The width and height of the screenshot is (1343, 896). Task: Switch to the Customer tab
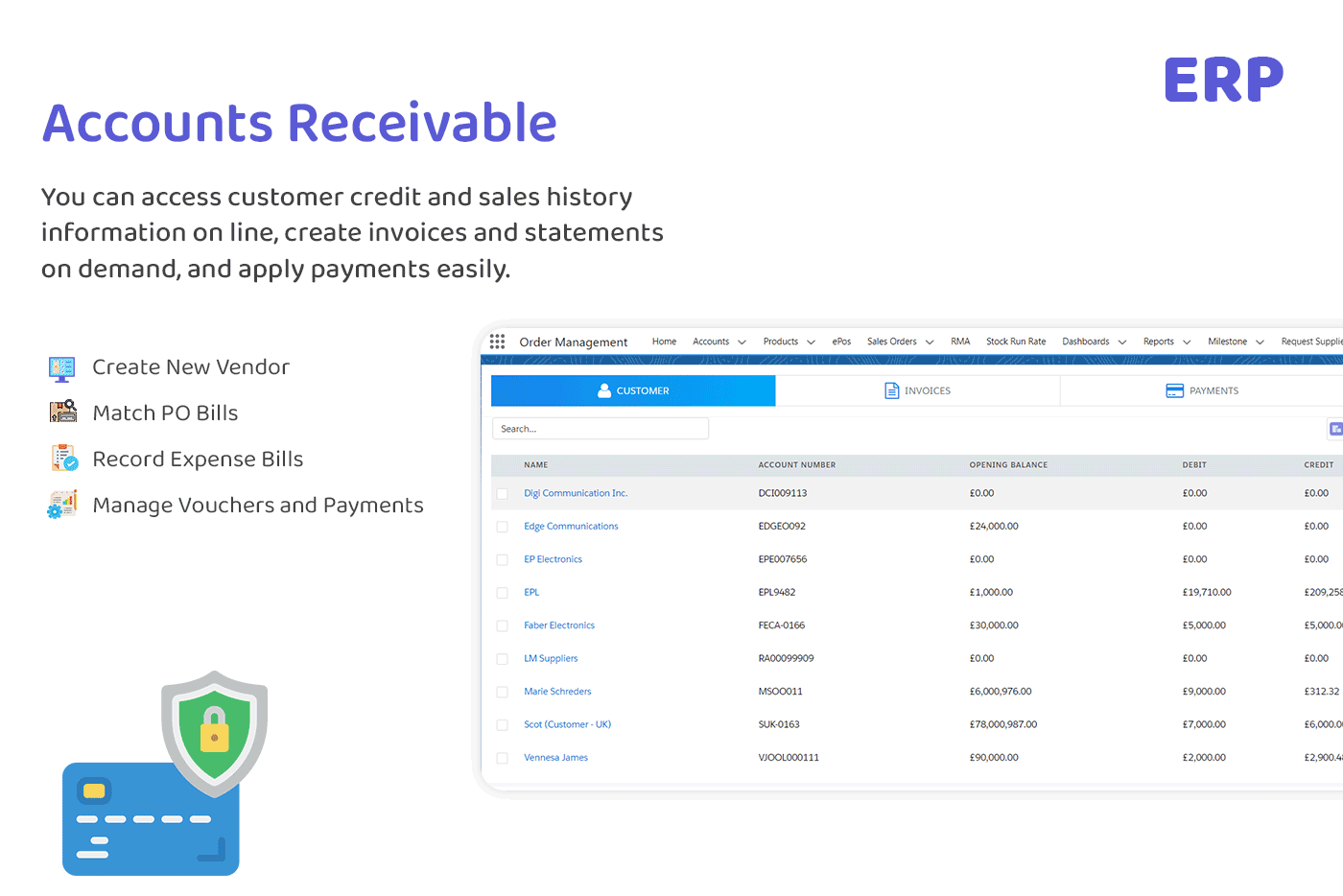tap(632, 390)
